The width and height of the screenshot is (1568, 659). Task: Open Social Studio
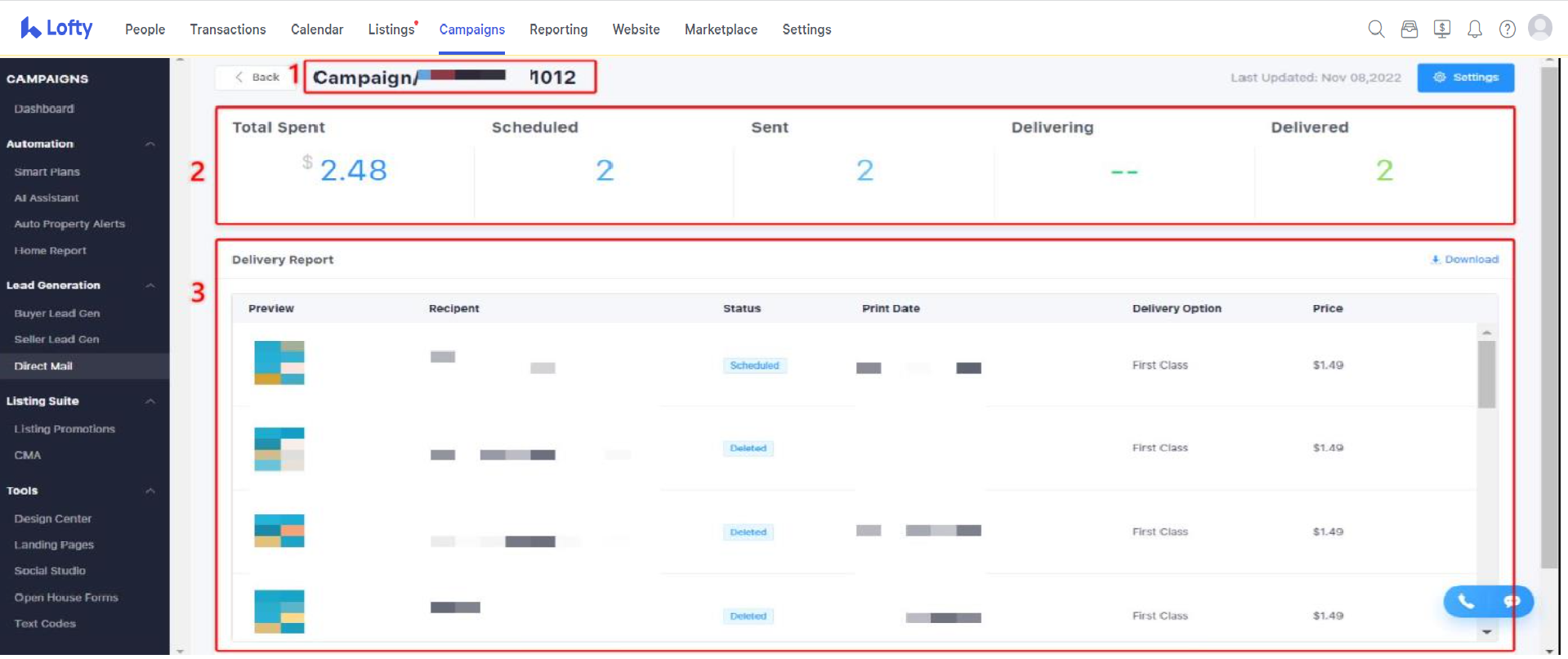(x=50, y=571)
